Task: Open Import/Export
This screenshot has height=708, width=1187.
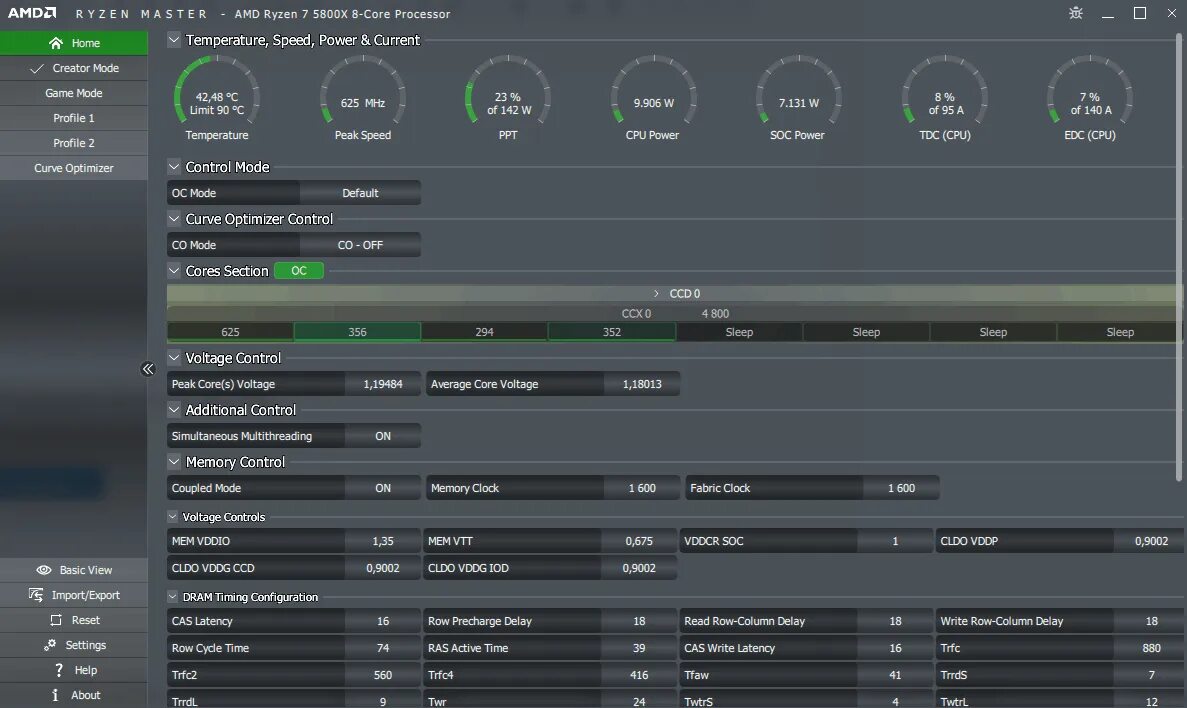Action: (74, 595)
